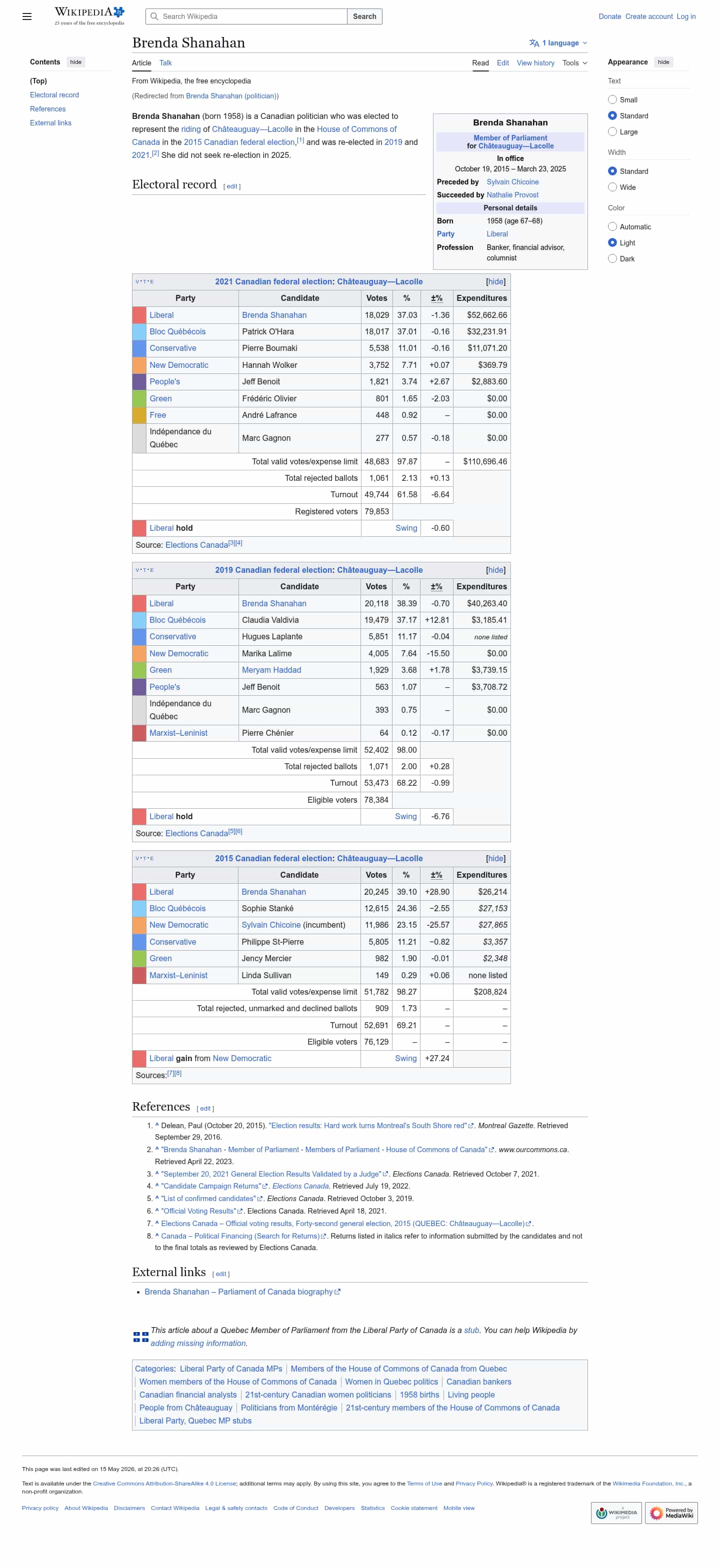Click the Donate link

[x=609, y=16]
